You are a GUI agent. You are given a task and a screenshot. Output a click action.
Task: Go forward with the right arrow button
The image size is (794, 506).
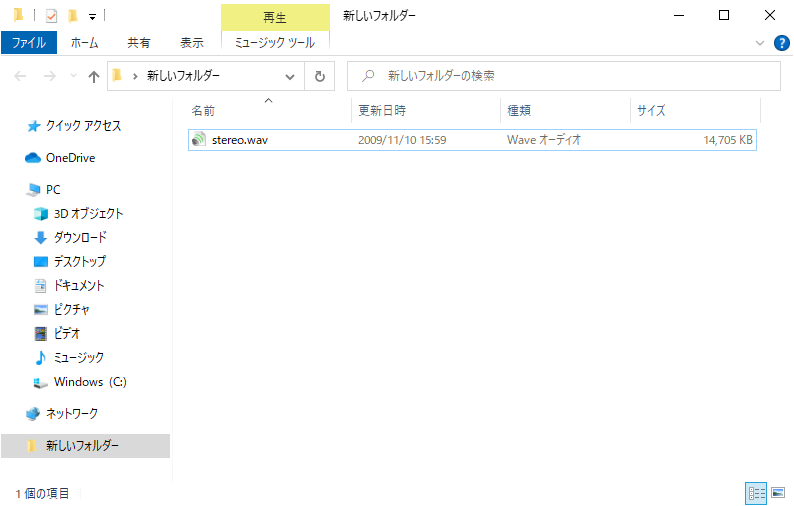coord(50,76)
